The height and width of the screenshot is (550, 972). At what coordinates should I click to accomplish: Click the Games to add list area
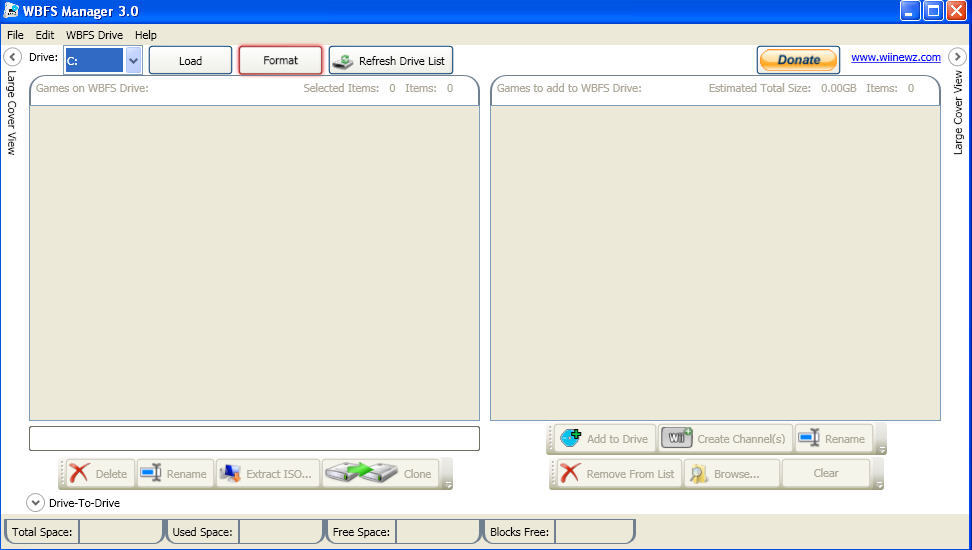[x=715, y=263]
